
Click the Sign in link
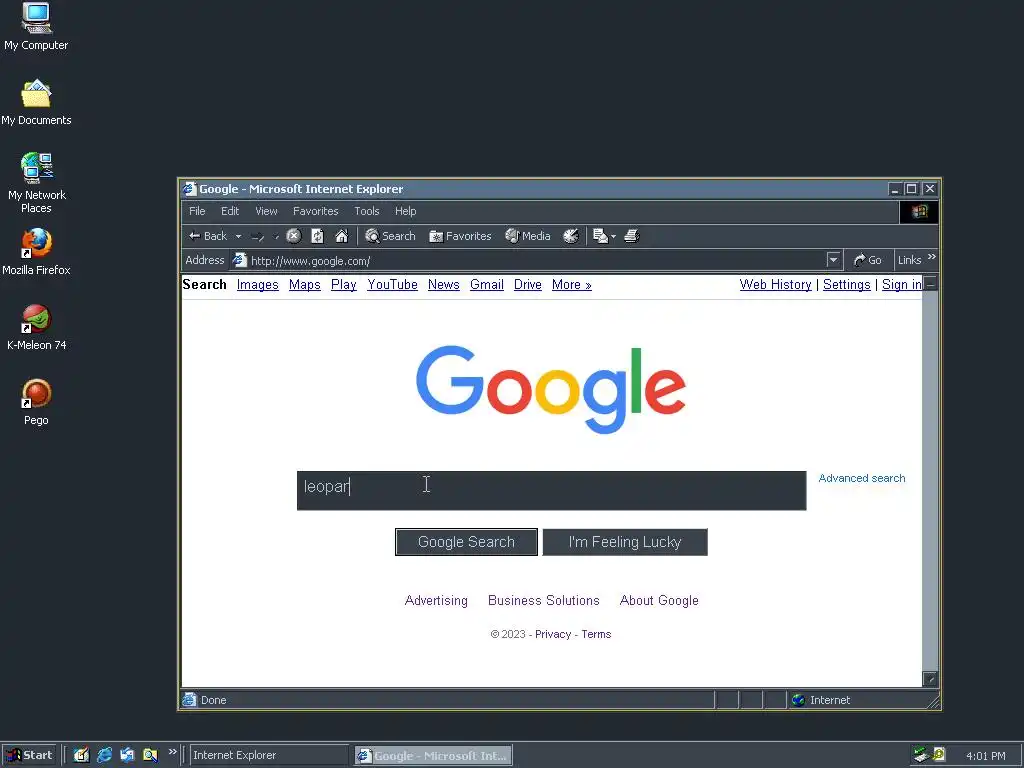(x=902, y=285)
